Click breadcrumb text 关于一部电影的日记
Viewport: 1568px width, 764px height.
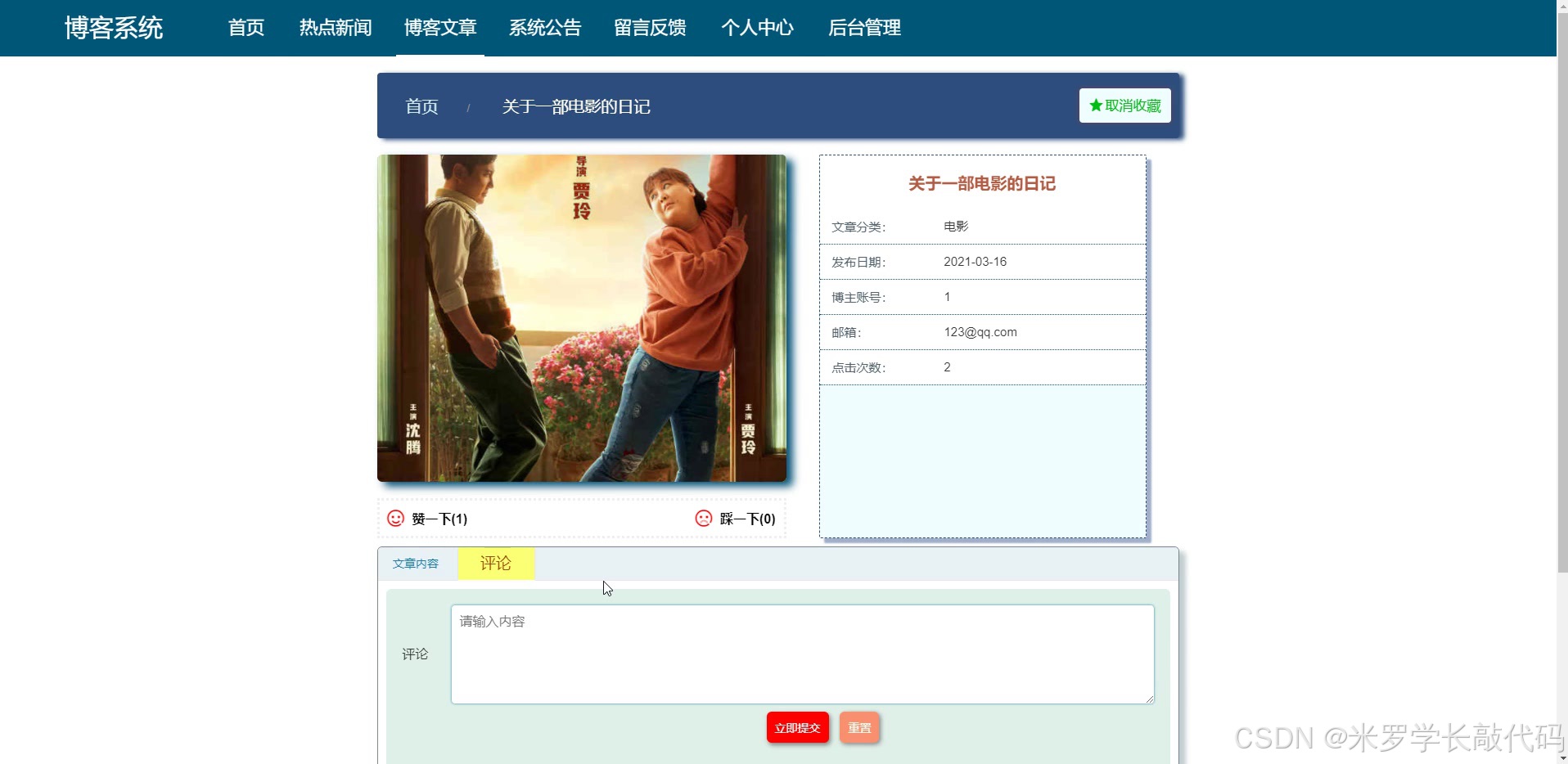(x=576, y=106)
